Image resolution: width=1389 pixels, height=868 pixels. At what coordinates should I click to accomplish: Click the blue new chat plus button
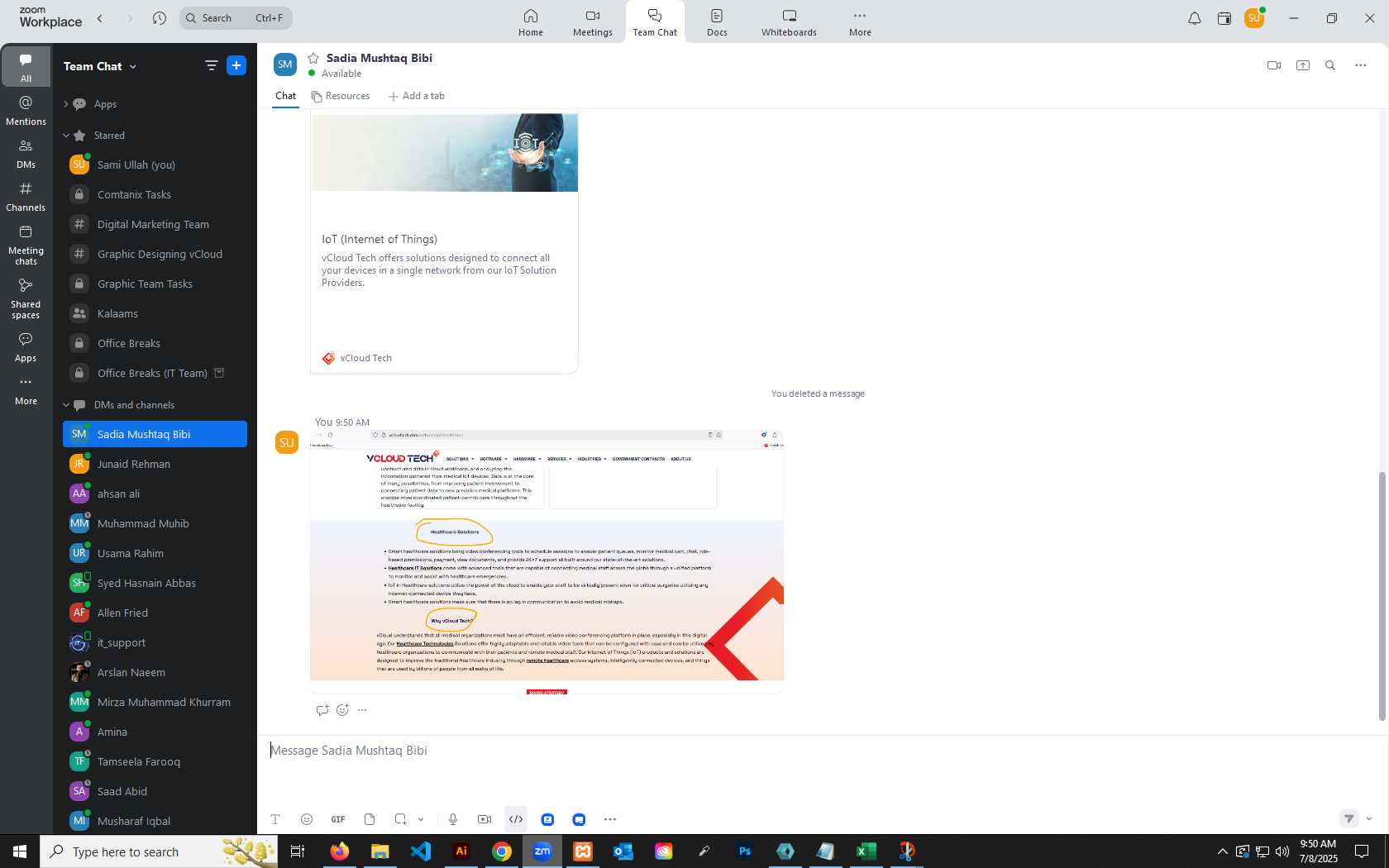[236, 65]
